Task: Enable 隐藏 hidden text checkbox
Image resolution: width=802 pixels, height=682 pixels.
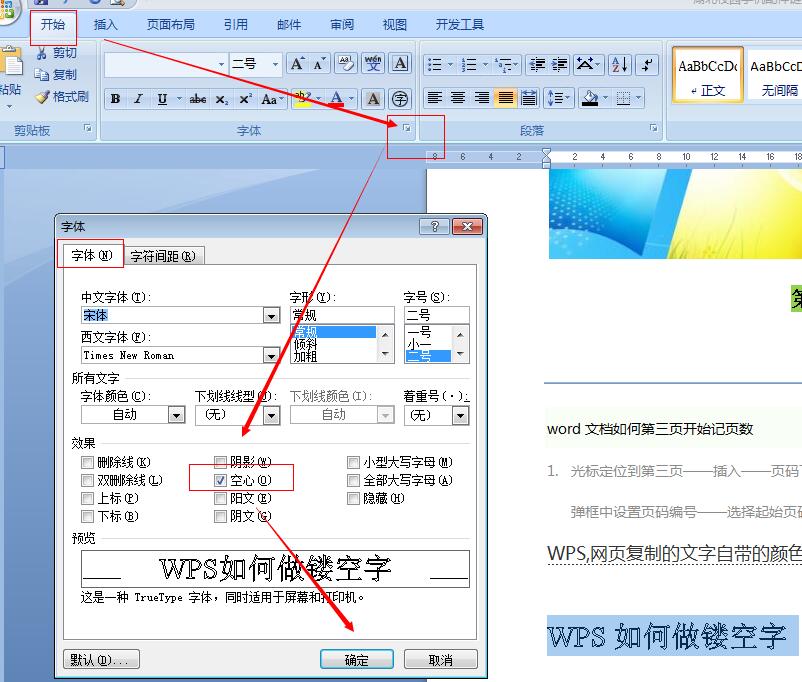Action: (353, 498)
